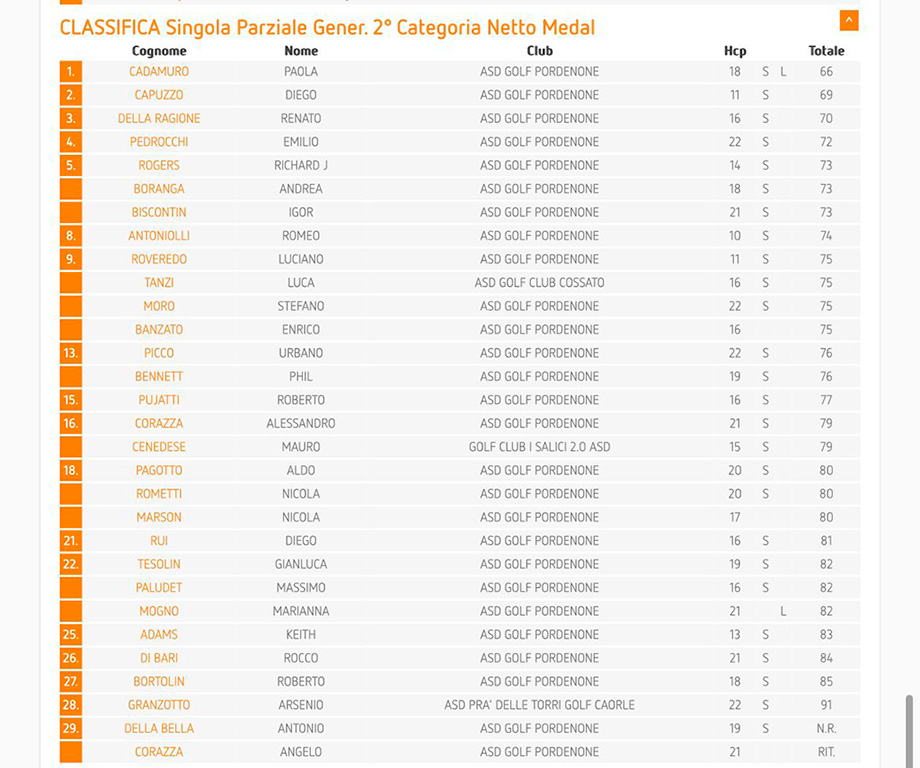Click the Totale column header
Viewport: 920px width, 768px height.
coord(826,51)
